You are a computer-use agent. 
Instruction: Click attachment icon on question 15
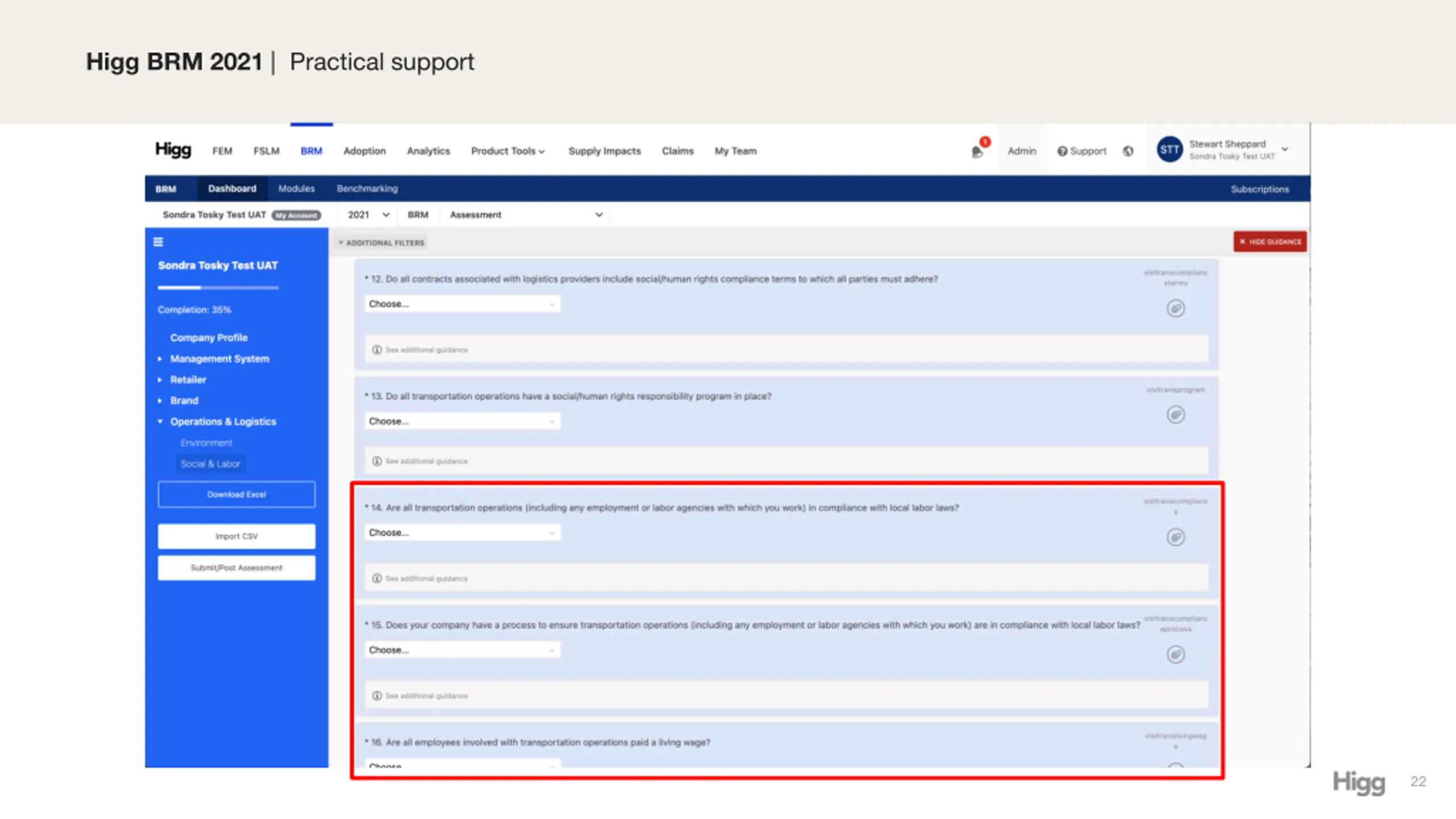coord(1176,655)
